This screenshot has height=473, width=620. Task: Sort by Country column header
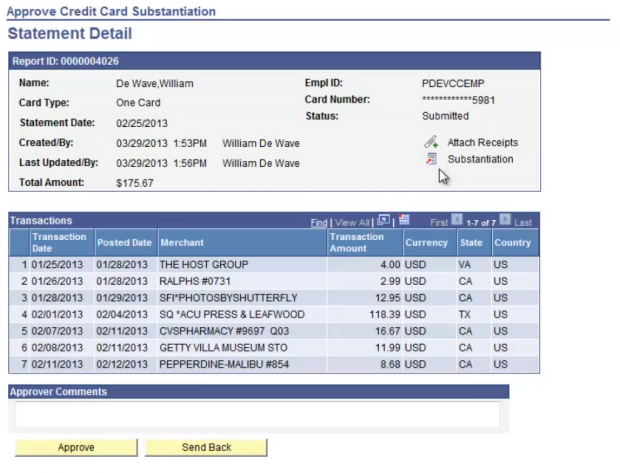coord(512,243)
